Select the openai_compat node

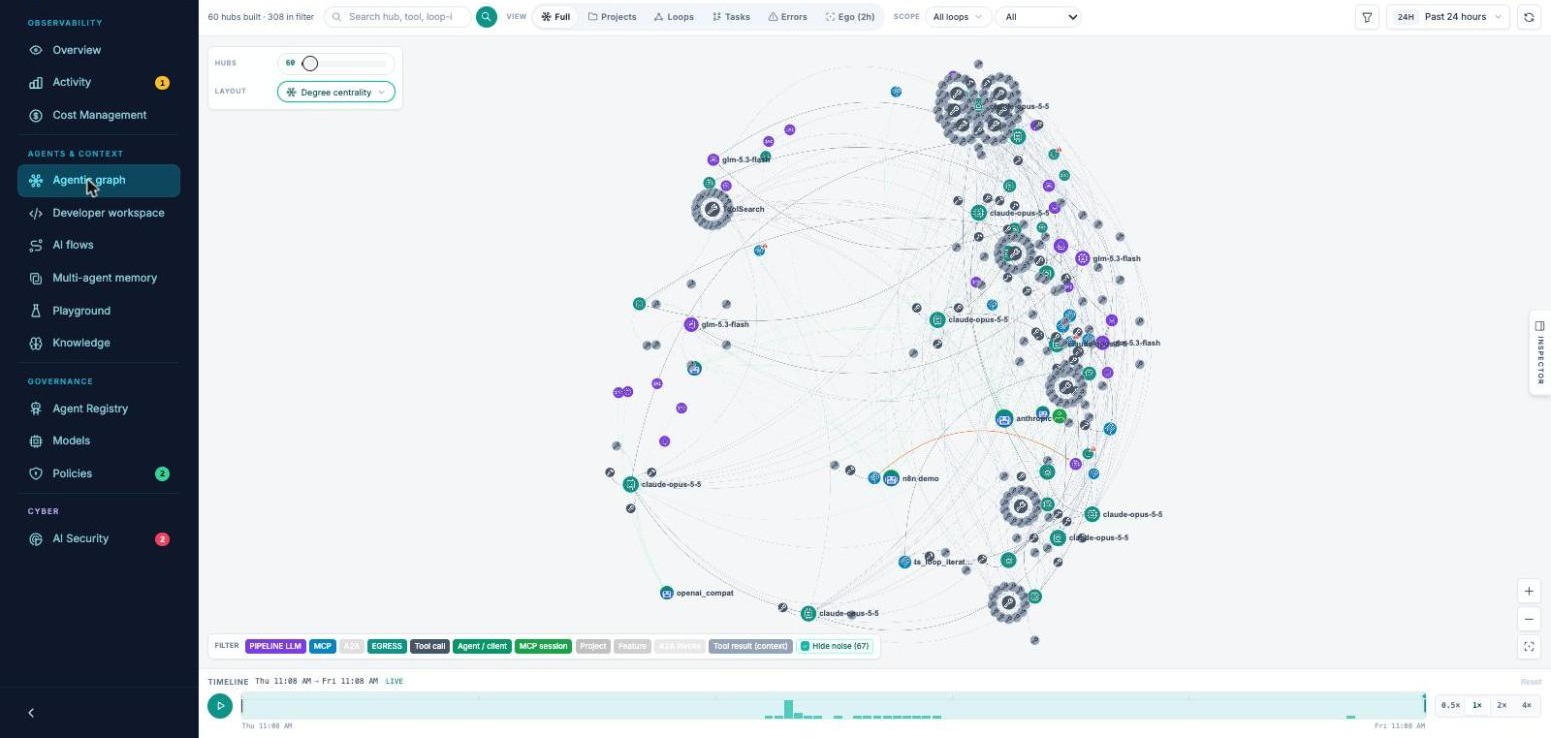pos(667,593)
